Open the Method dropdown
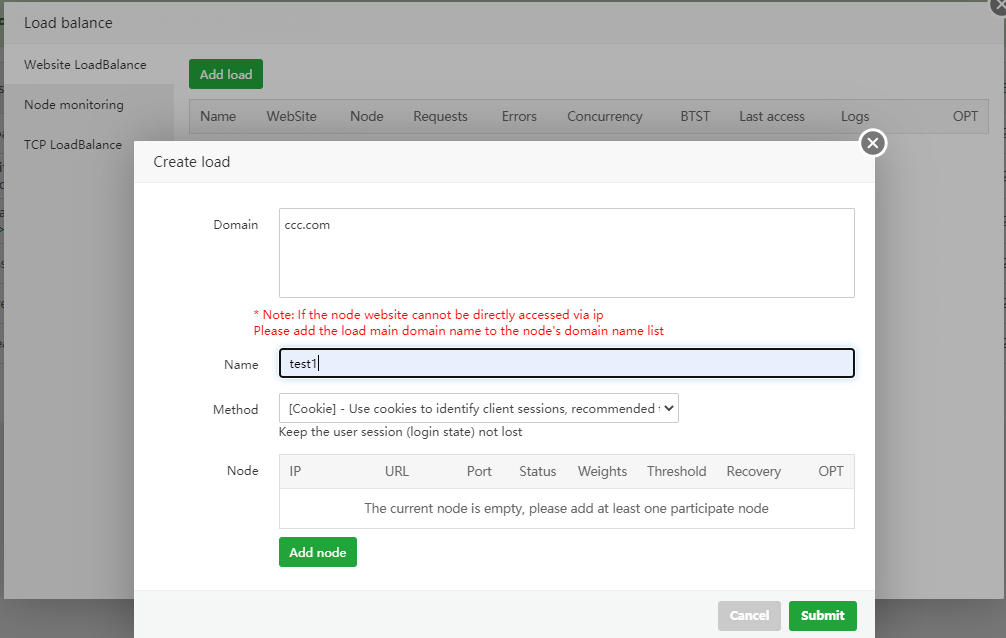This screenshot has width=1006, height=638. (x=478, y=408)
